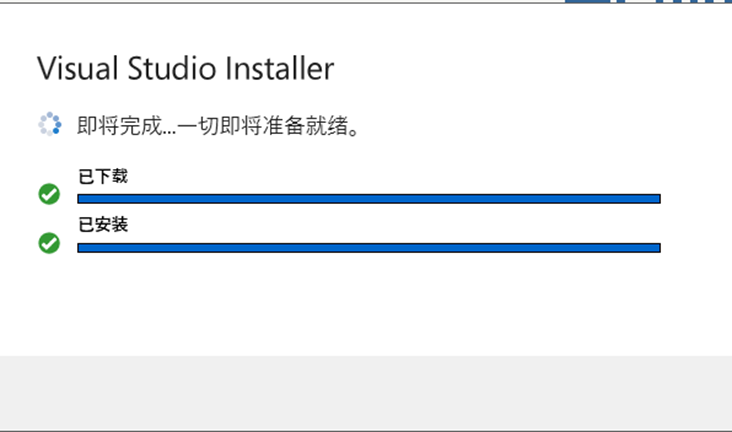732x432 pixels.
Task: Click the 载 character in 已下载 label
Action: point(120,177)
